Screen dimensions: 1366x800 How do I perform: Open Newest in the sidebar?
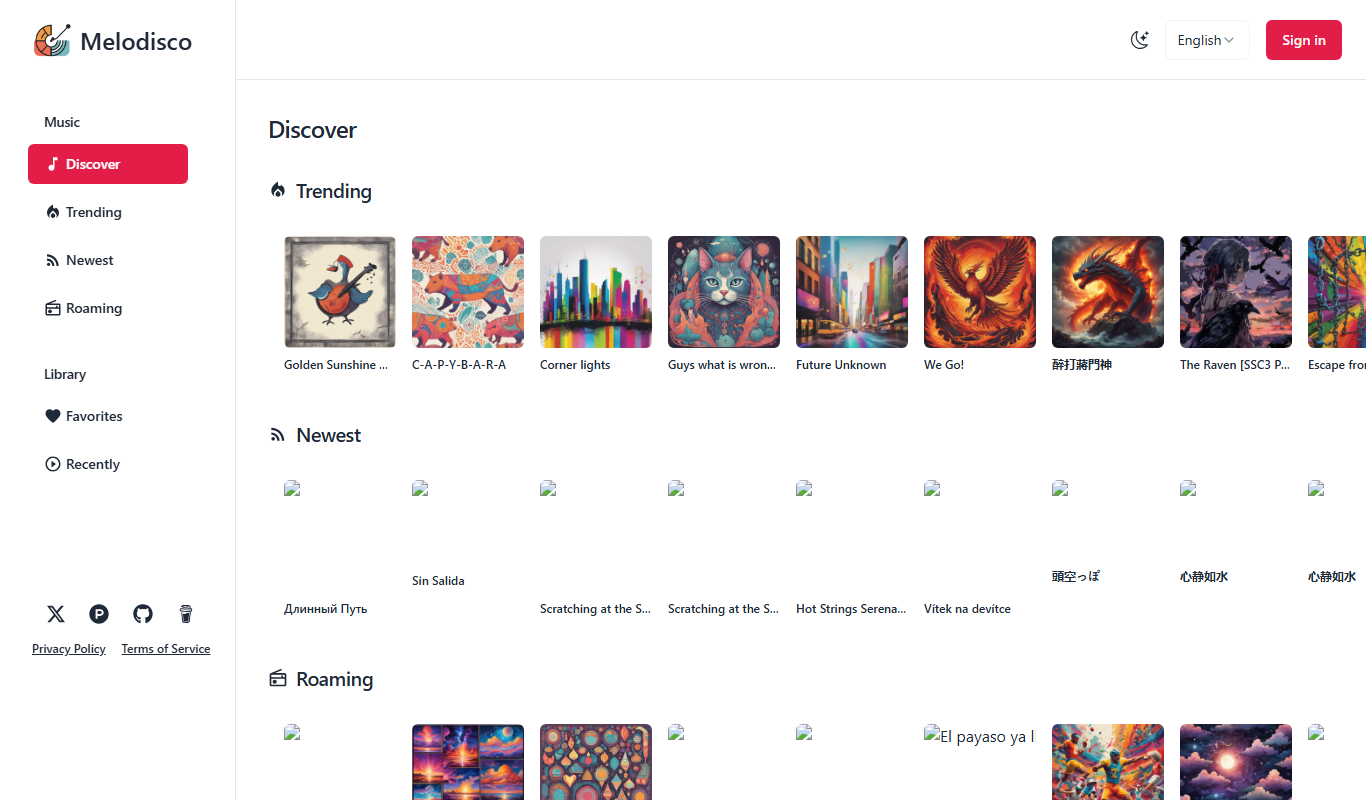coord(108,260)
